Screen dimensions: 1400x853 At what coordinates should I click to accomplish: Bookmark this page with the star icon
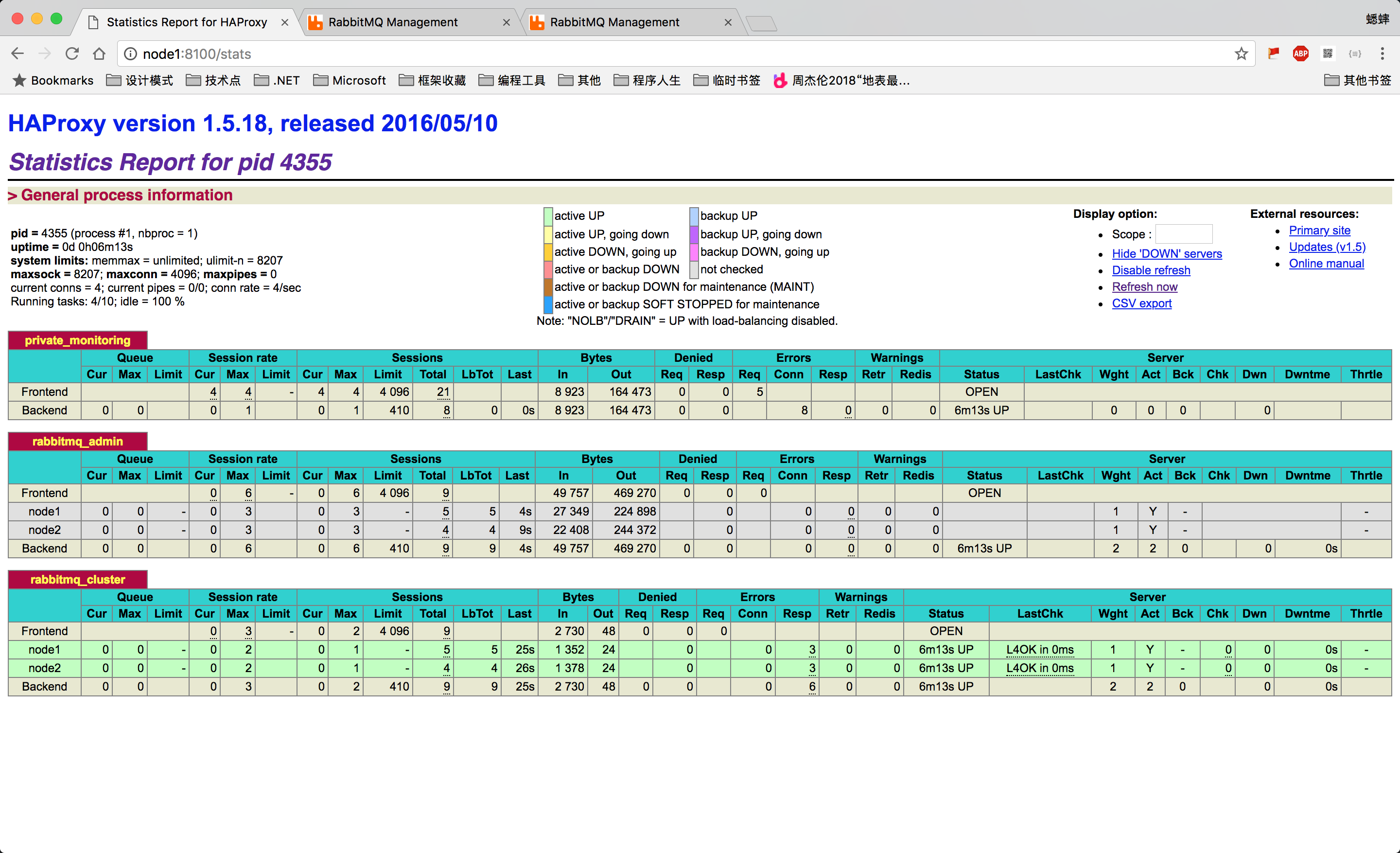click(x=1241, y=53)
